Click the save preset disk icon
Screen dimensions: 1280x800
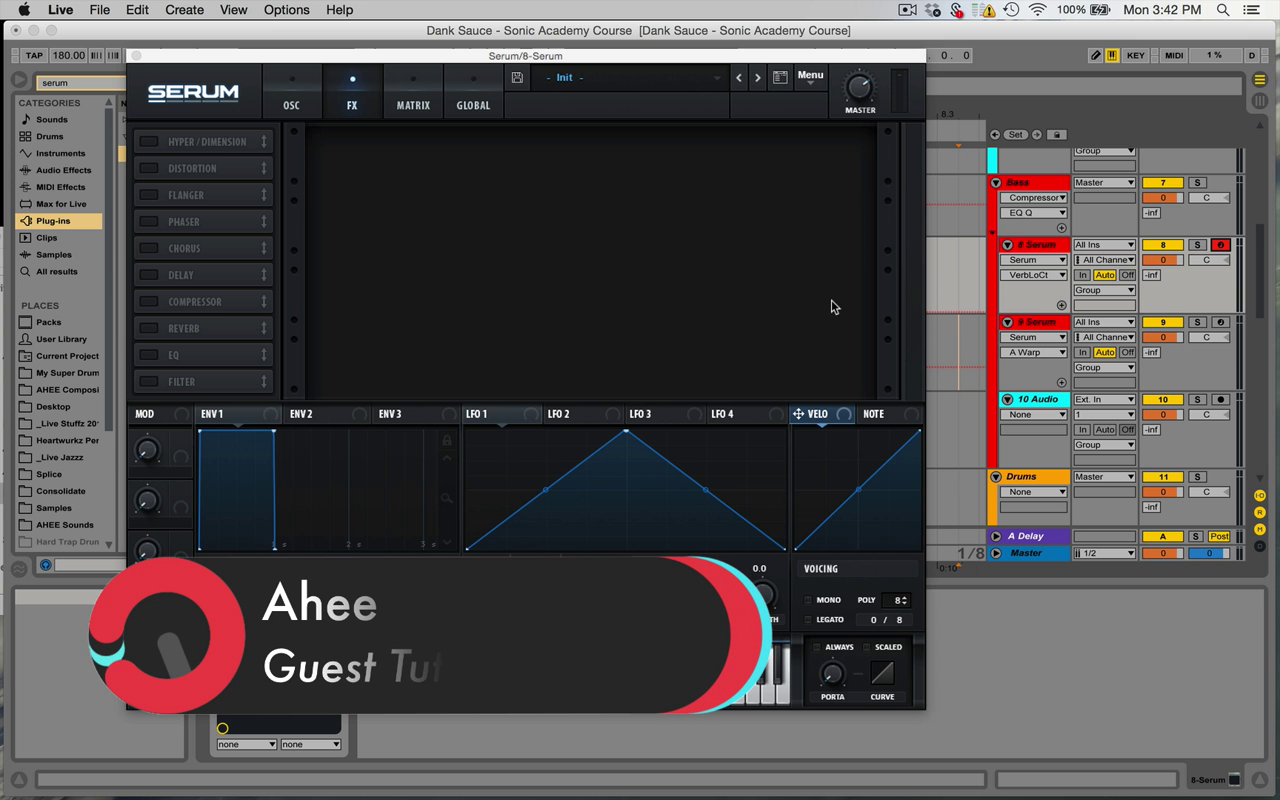517,78
